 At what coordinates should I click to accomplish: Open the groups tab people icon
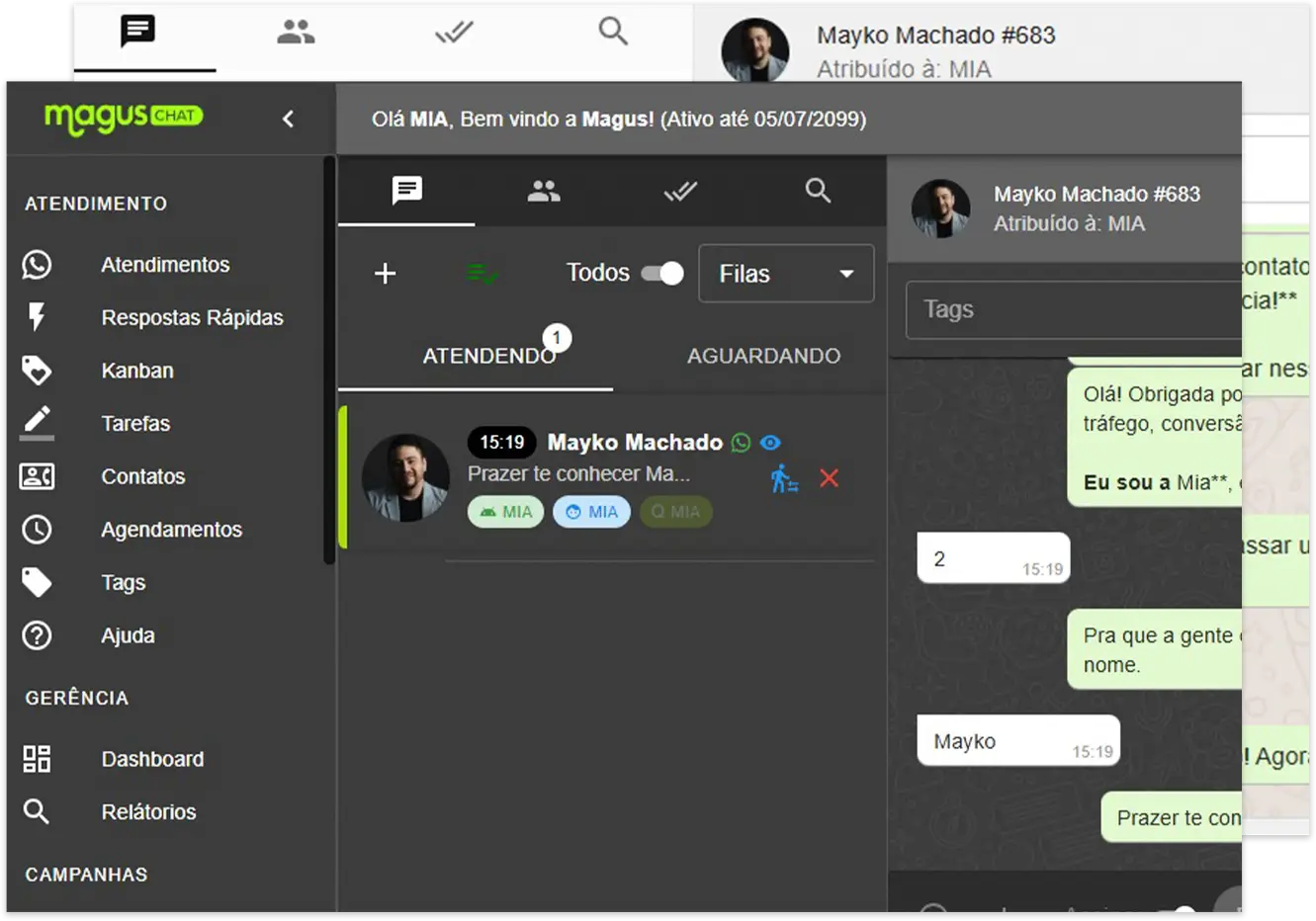pyautogui.click(x=543, y=191)
